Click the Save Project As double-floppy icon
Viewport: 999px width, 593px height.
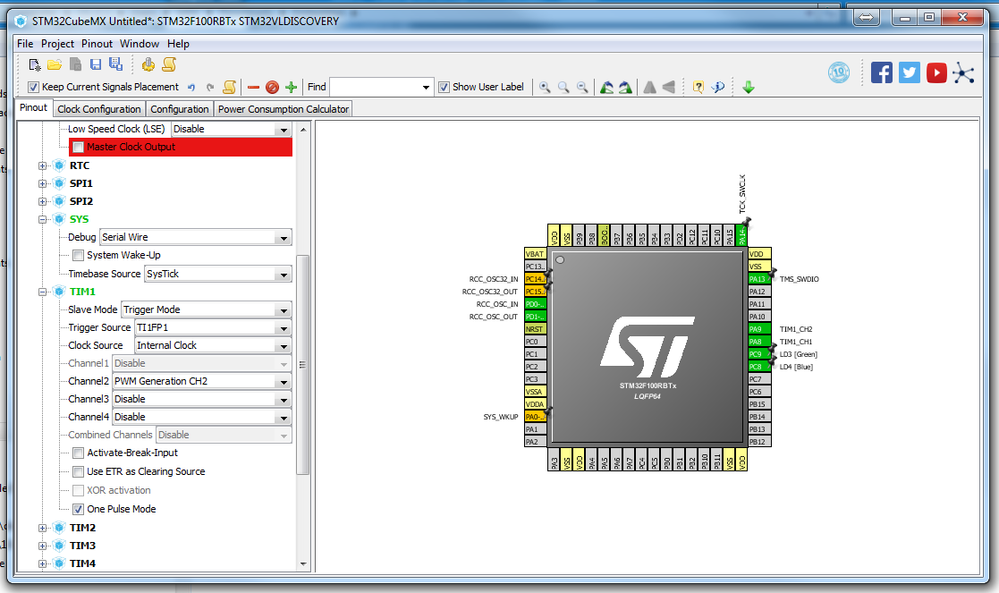click(x=115, y=64)
